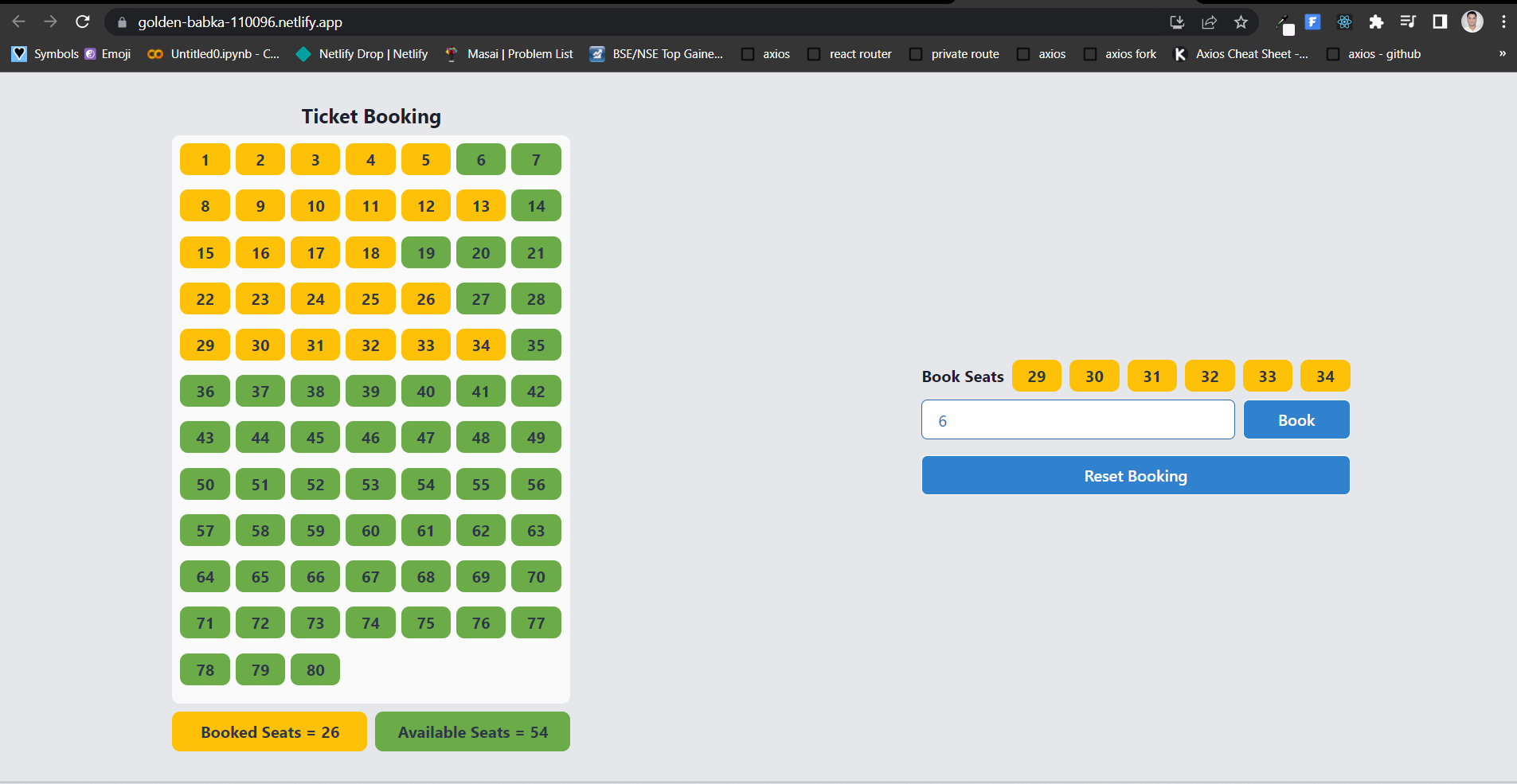The width and height of the screenshot is (1517, 784).
Task: Open the Netlify Drop bookmark
Action: tap(362, 53)
